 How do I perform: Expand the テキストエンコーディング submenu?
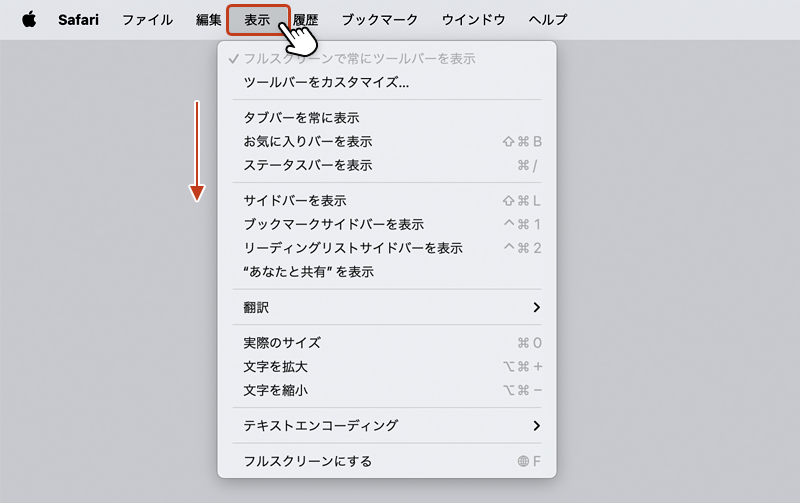[x=387, y=425]
